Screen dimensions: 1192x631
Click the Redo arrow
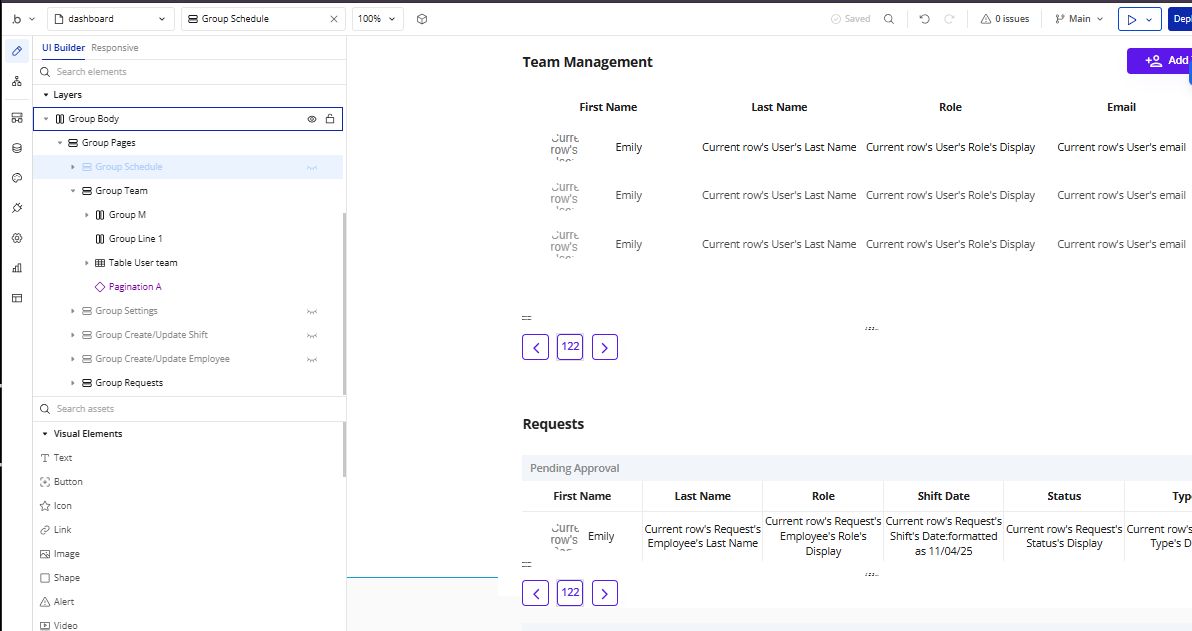(949, 19)
